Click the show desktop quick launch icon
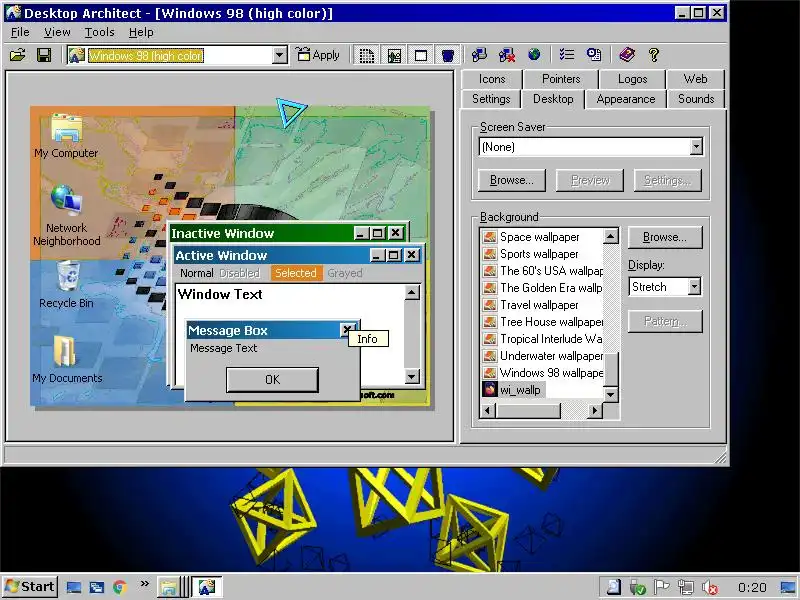Screen dimensions: 800x600 click(x=74, y=587)
